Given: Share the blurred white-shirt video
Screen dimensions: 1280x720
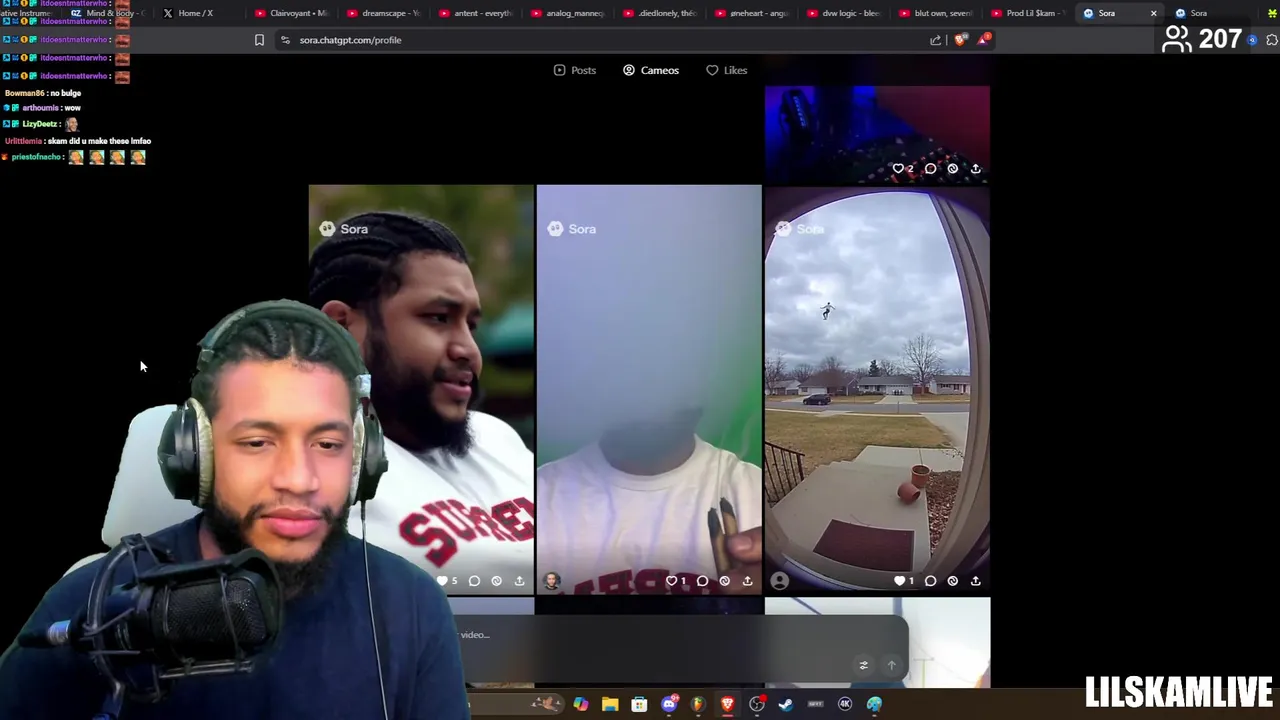Looking at the screenshot, I should [x=747, y=581].
